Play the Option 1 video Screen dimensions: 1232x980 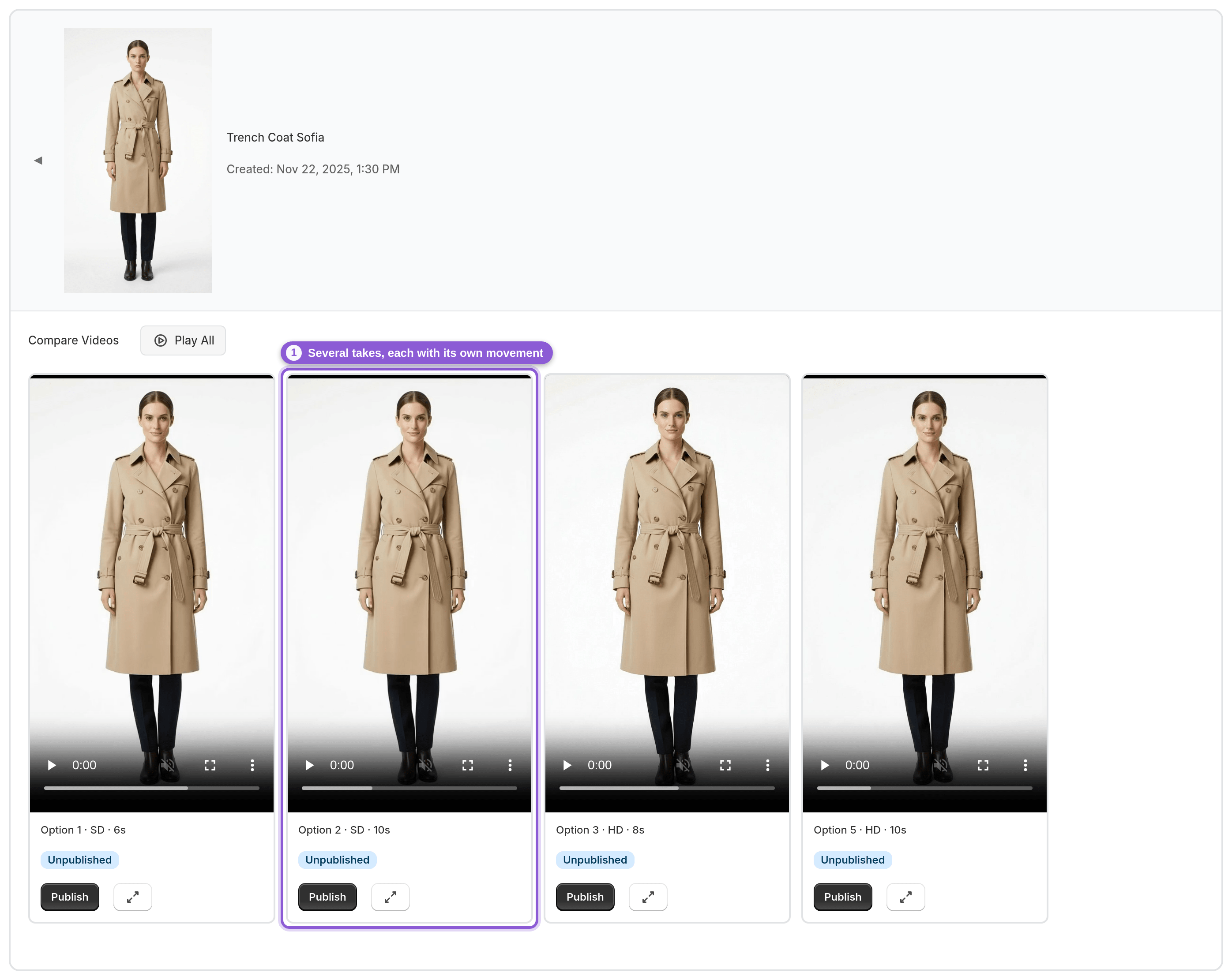(x=52, y=765)
